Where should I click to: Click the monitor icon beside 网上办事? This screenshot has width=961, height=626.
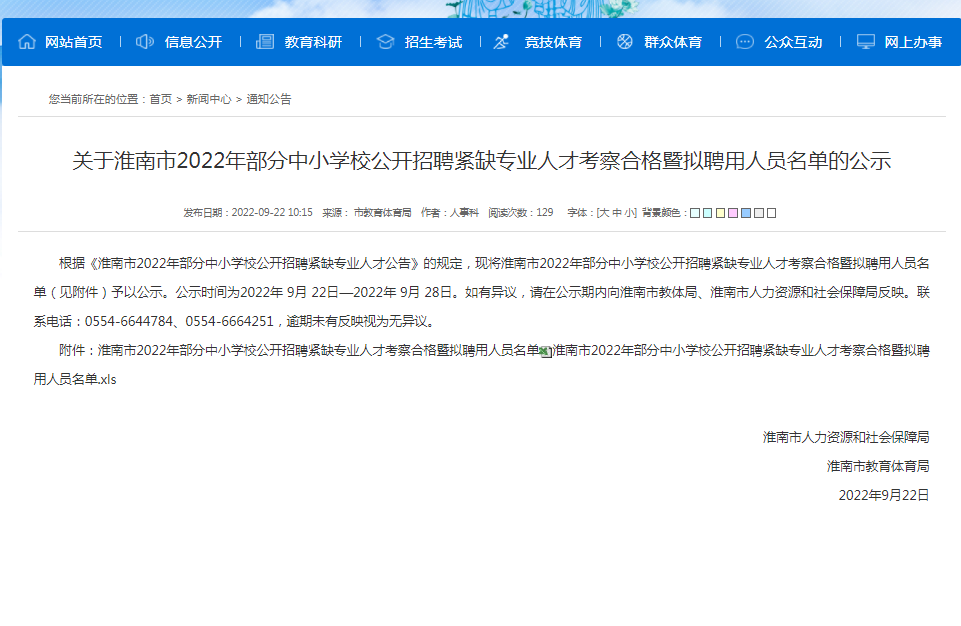click(864, 43)
